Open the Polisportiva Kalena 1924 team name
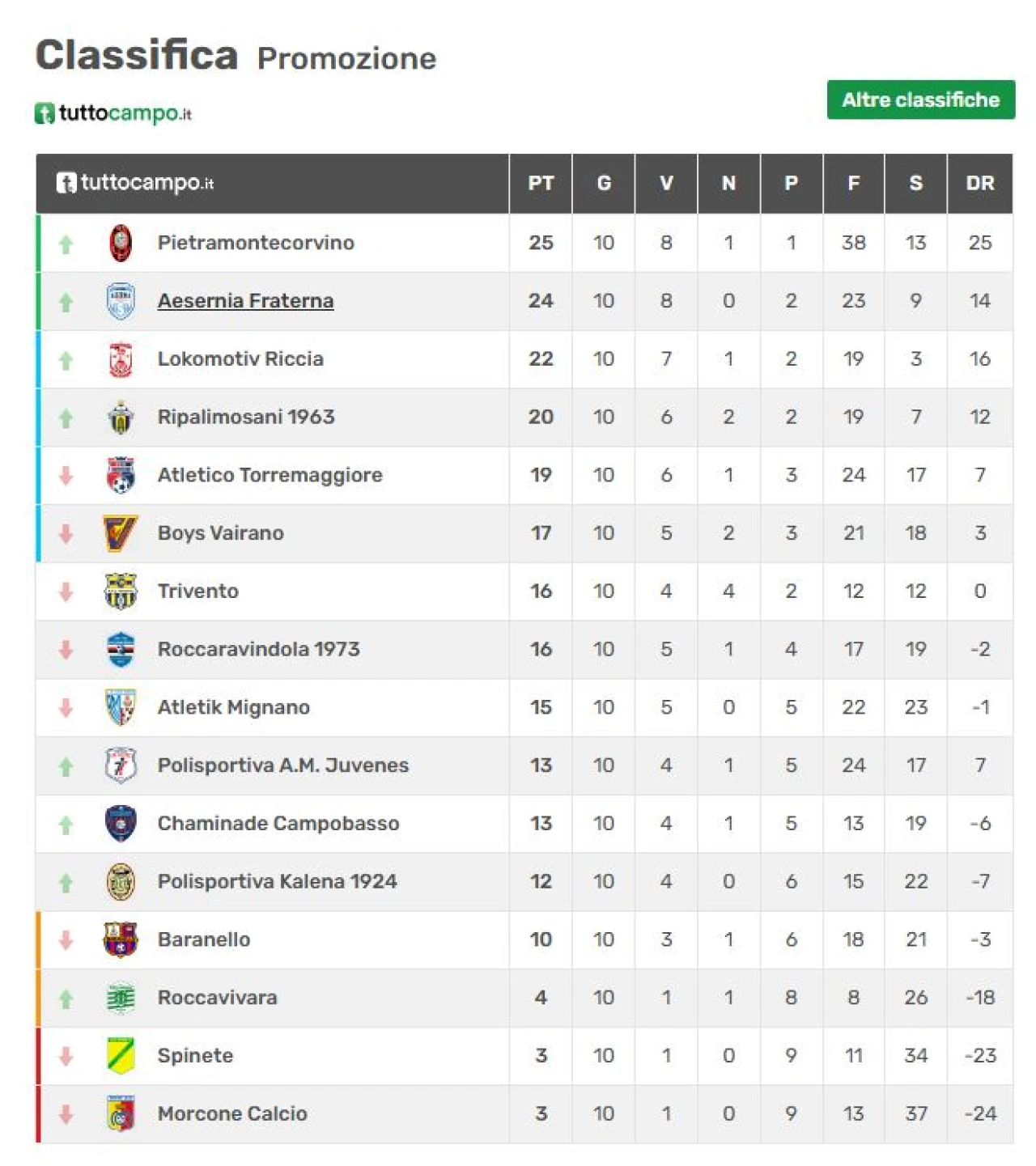Viewport: 1036px width, 1166px height. (277, 881)
